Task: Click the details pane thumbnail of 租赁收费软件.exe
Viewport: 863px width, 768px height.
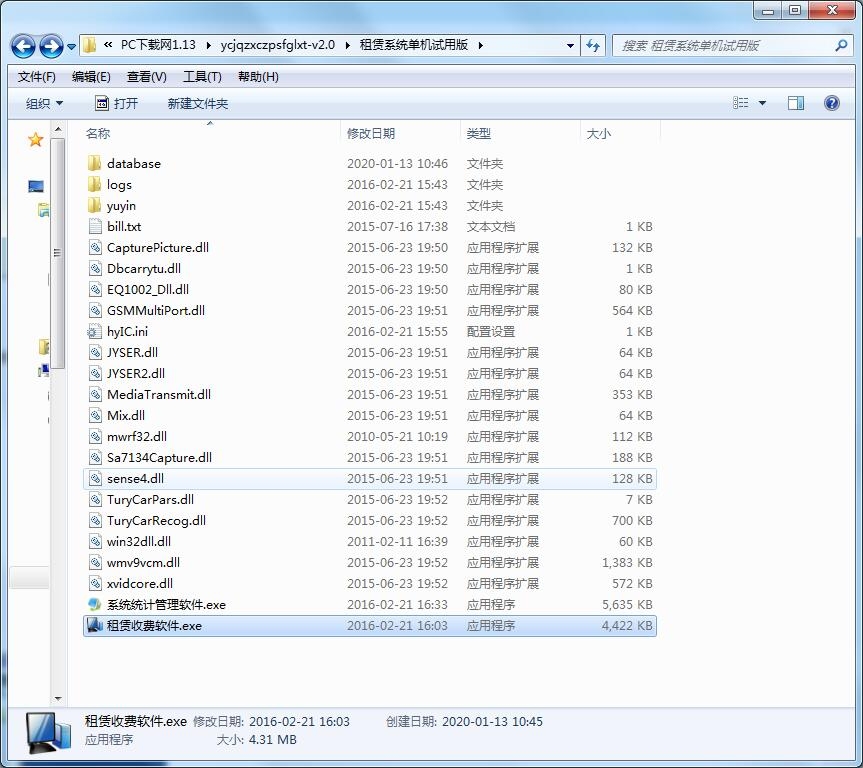Action: (x=47, y=732)
